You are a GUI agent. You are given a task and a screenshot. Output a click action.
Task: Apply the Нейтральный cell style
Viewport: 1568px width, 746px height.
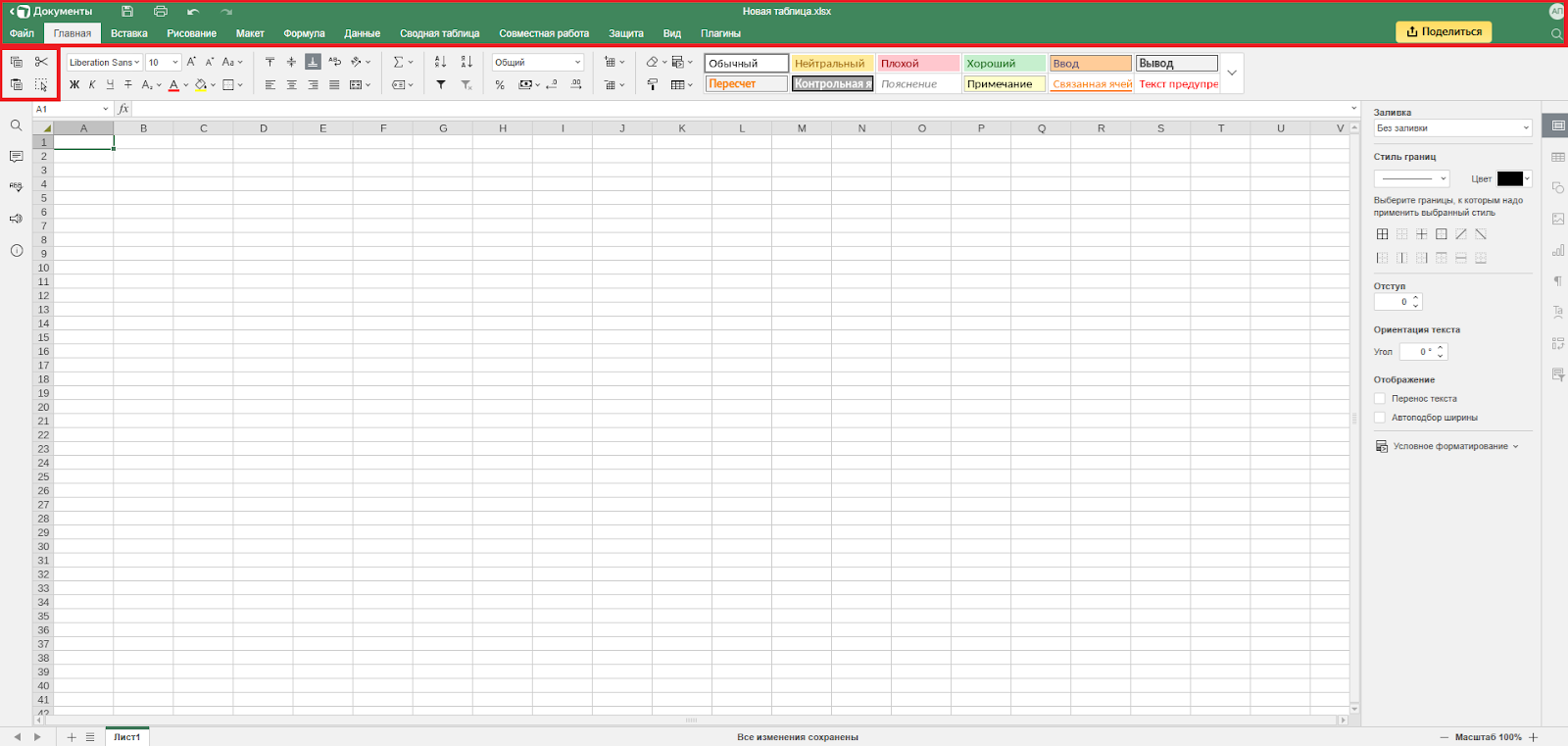832,63
